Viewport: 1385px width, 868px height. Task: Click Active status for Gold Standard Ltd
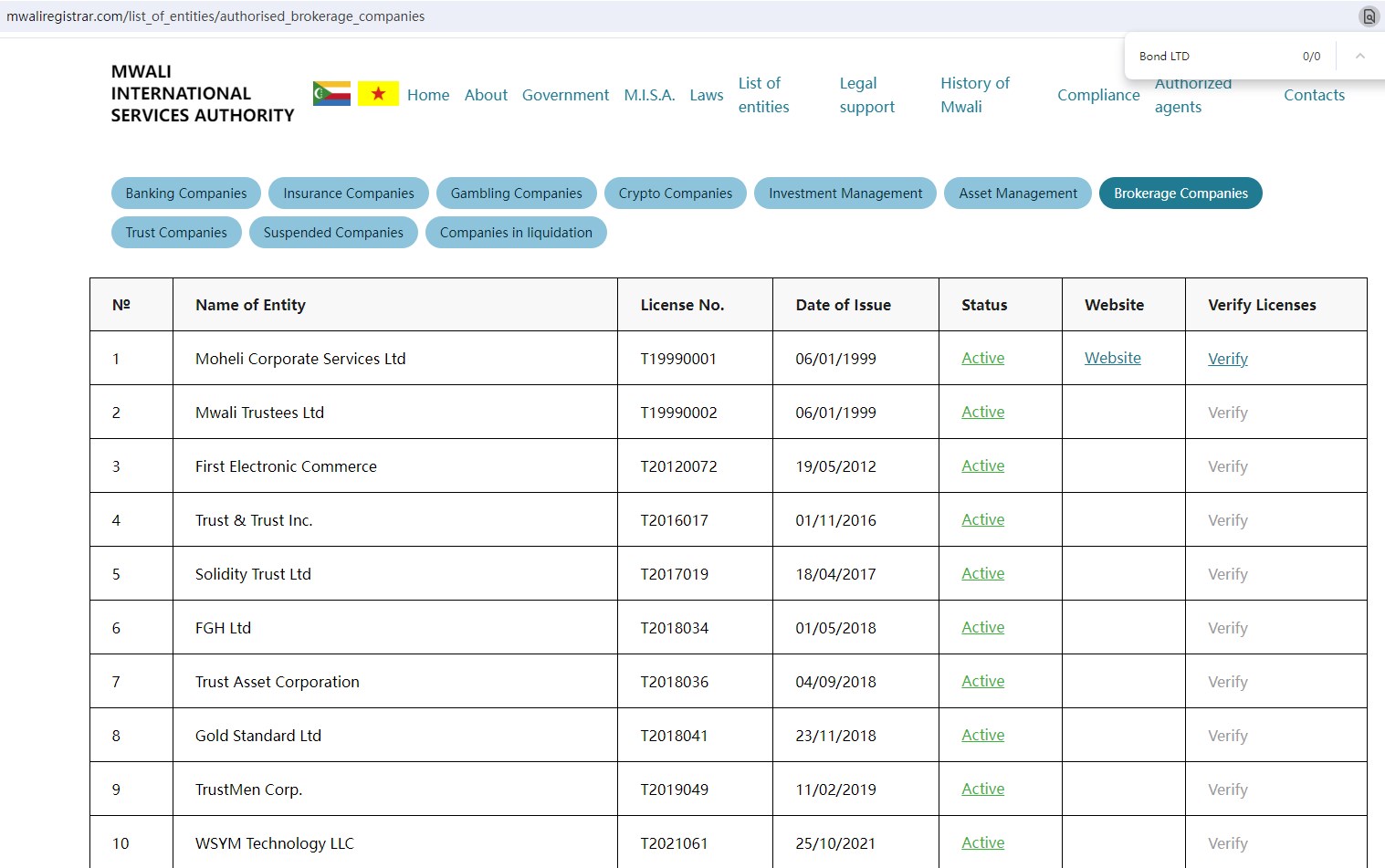(982, 735)
